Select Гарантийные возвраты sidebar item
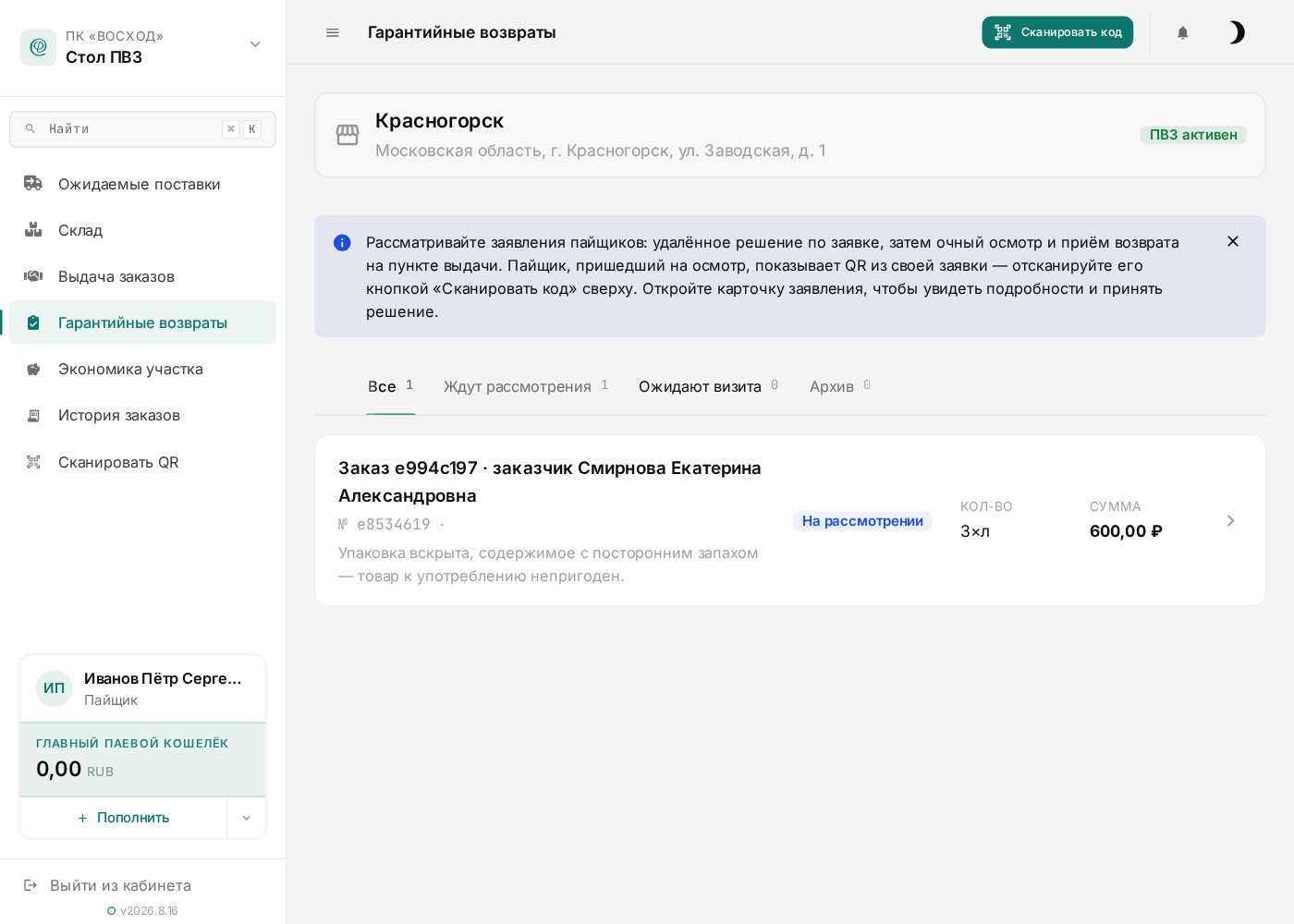 coord(142,322)
